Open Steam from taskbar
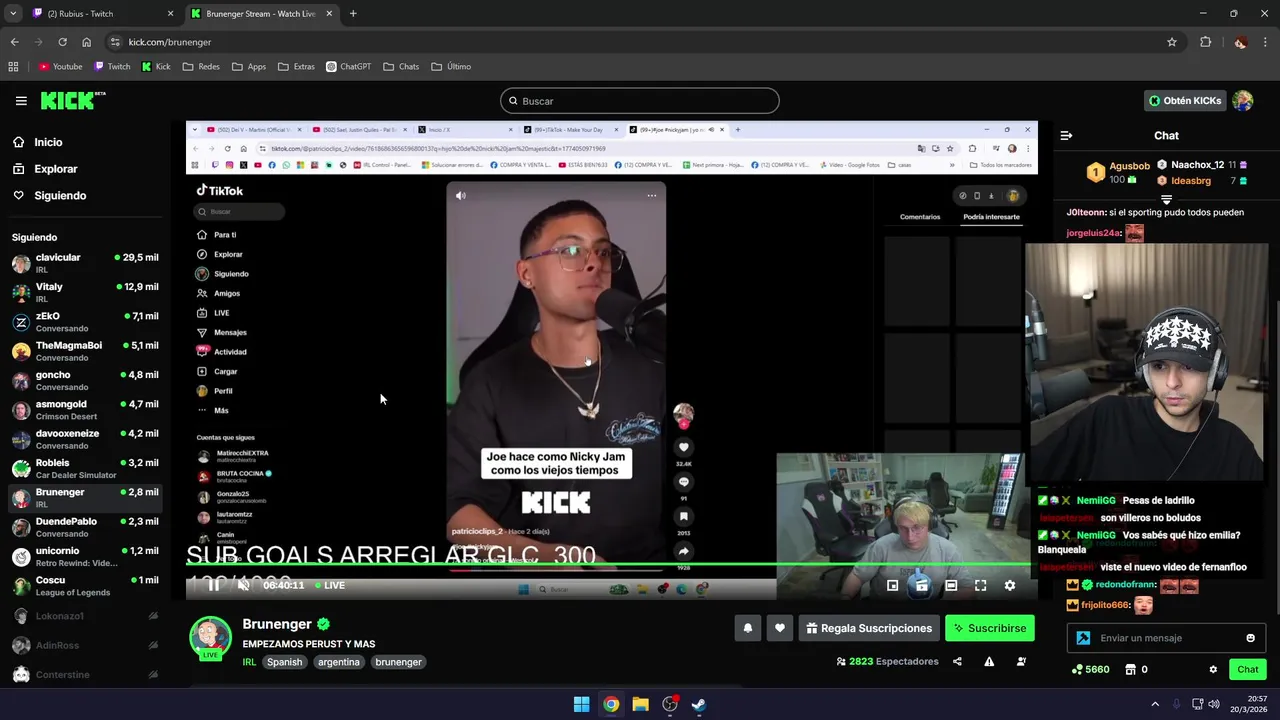The height and width of the screenshot is (720, 1280). (x=699, y=704)
